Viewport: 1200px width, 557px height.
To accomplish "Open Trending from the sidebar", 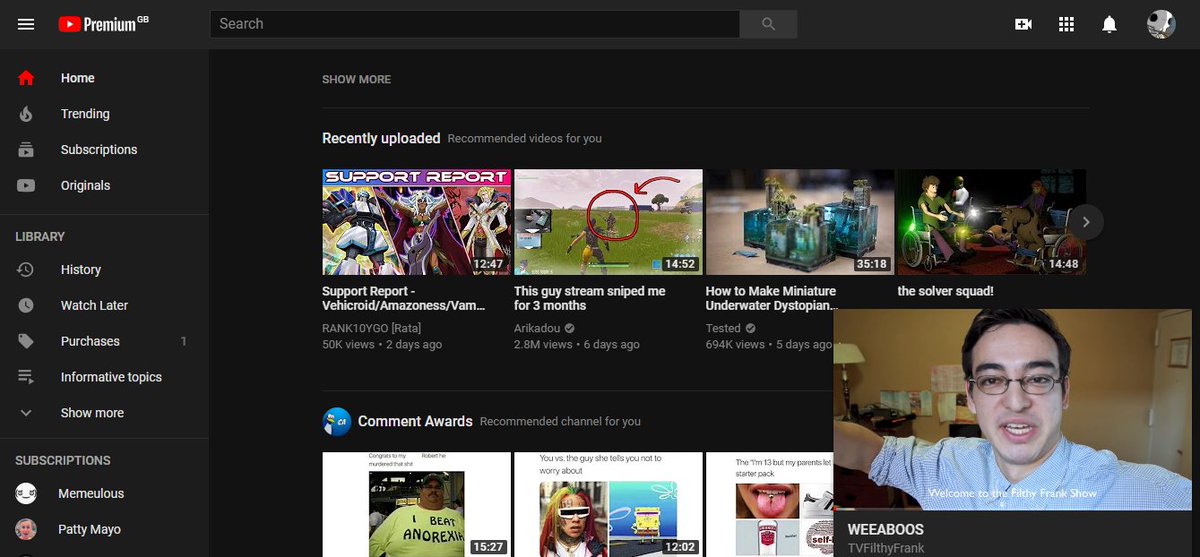I will (x=104, y=114).
